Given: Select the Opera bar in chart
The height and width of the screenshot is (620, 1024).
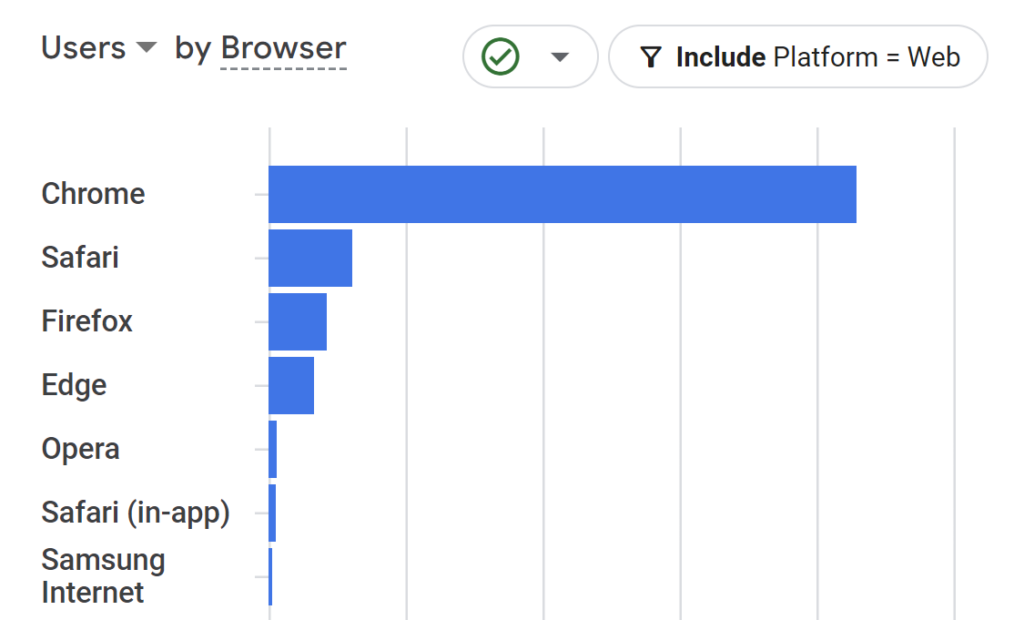Looking at the screenshot, I should tap(272, 449).
